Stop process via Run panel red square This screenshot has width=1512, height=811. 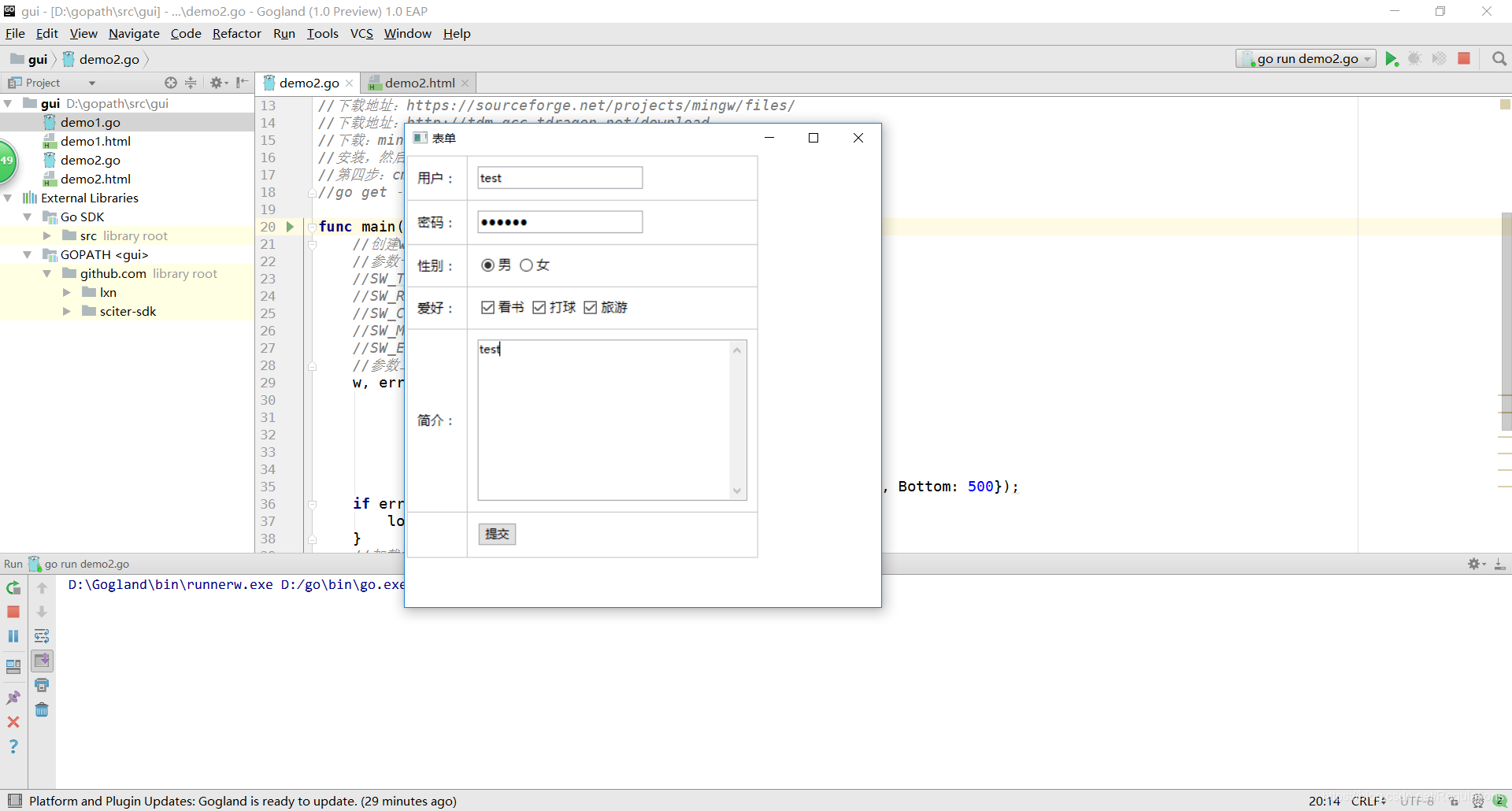(13, 612)
